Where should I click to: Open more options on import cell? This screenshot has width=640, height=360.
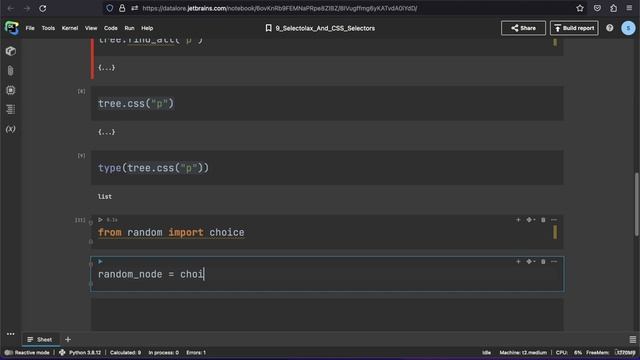(554, 220)
